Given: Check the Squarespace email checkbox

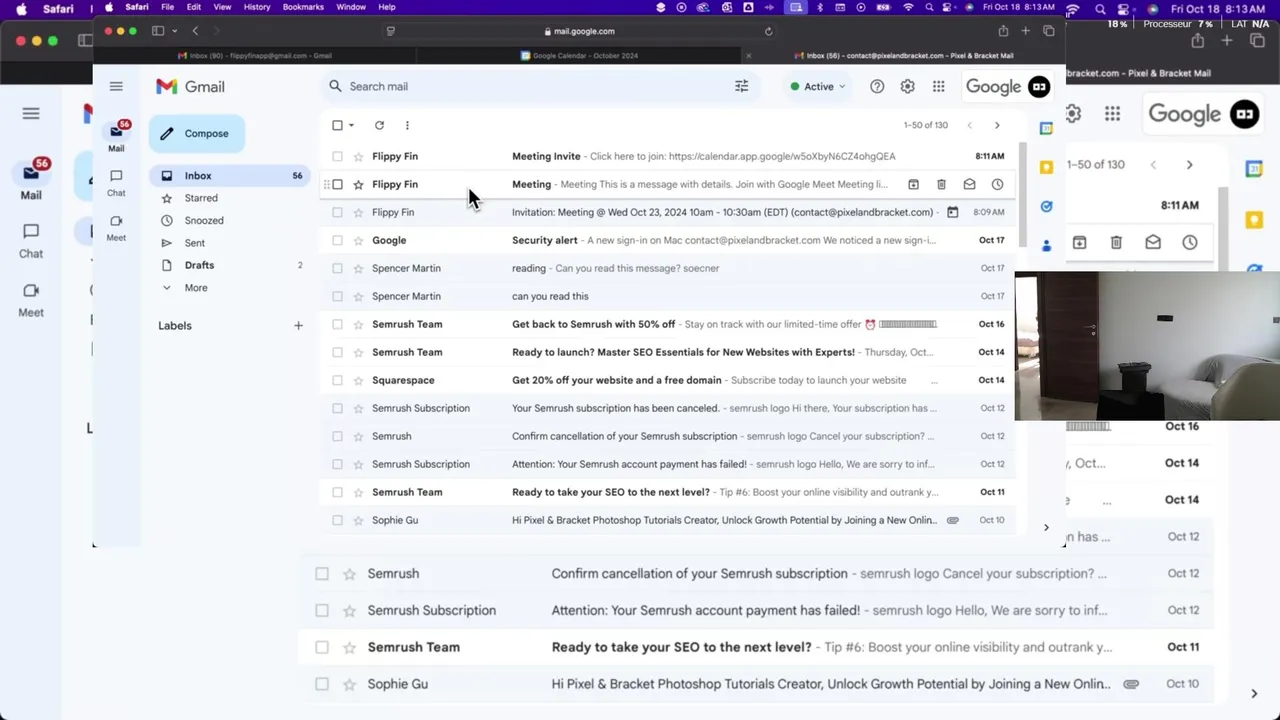Looking at the screenshot, I should pyautogui.click(x=337, y=380).
